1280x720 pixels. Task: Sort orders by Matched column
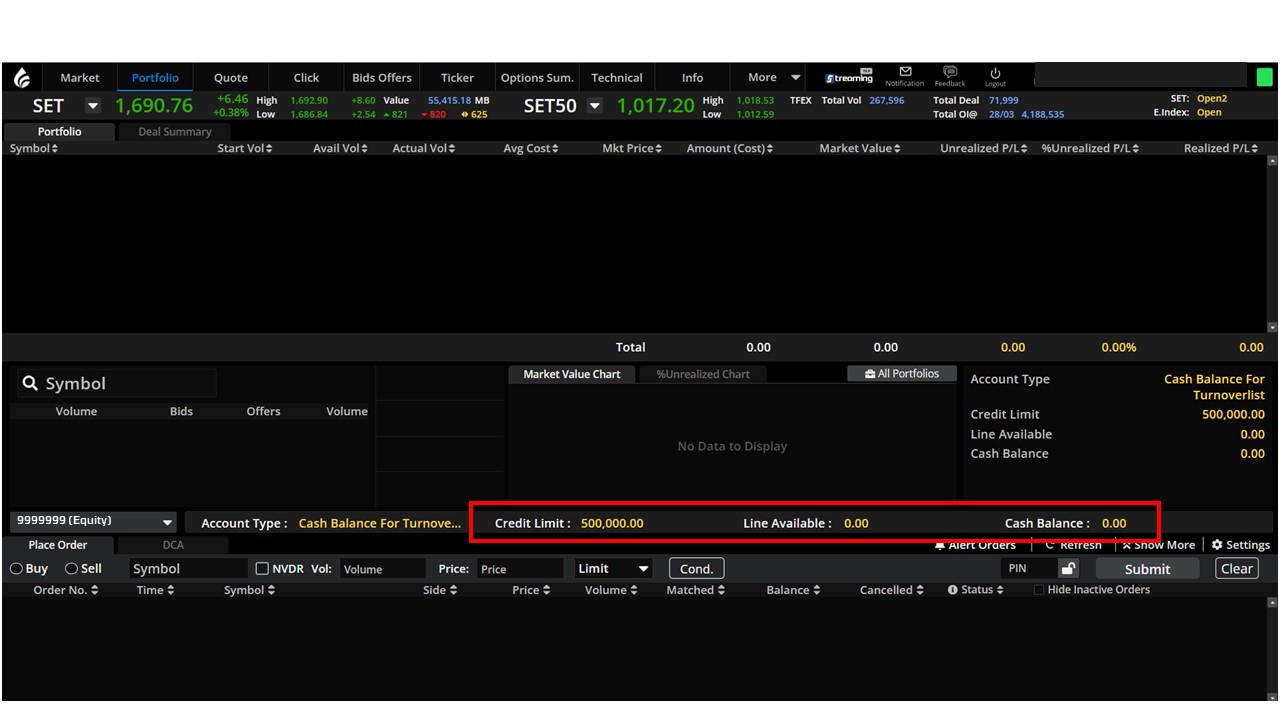694,590
